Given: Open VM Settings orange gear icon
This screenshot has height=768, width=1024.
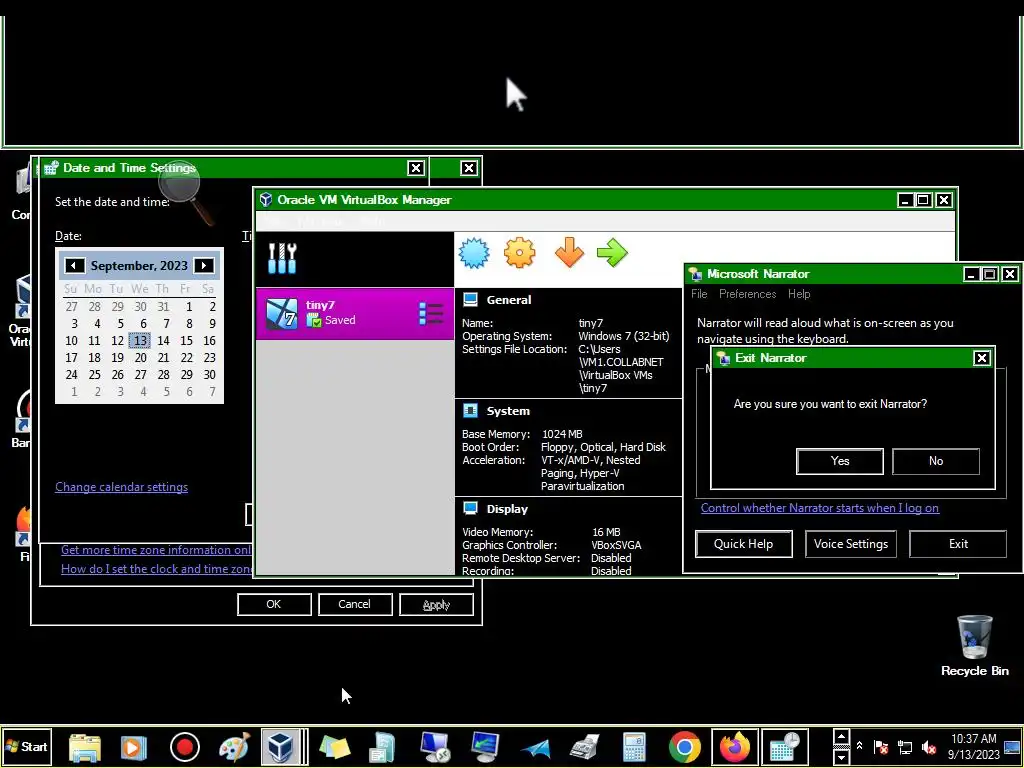Looking at the screenshot, I should pyautogui.click(x=520, y=253).
